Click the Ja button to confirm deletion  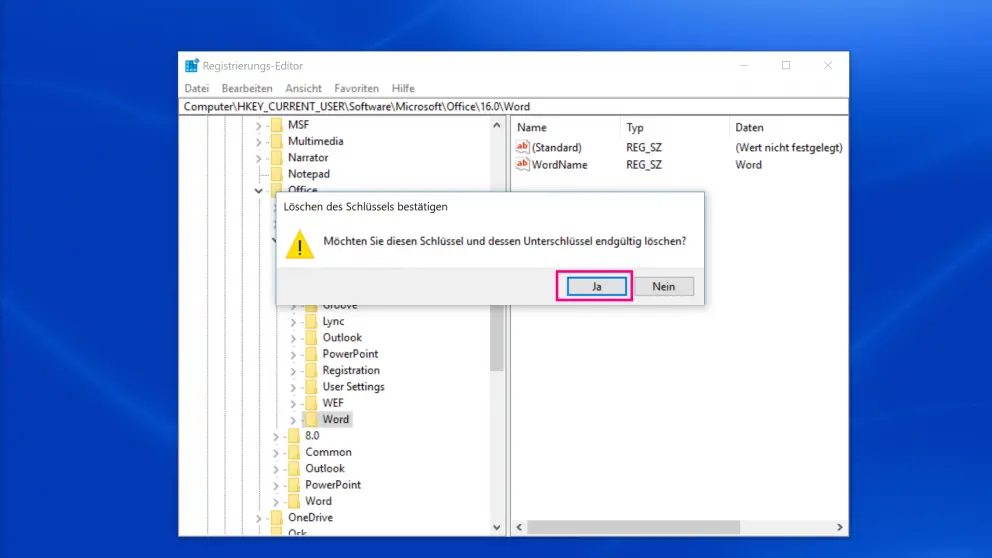(596, 286)
